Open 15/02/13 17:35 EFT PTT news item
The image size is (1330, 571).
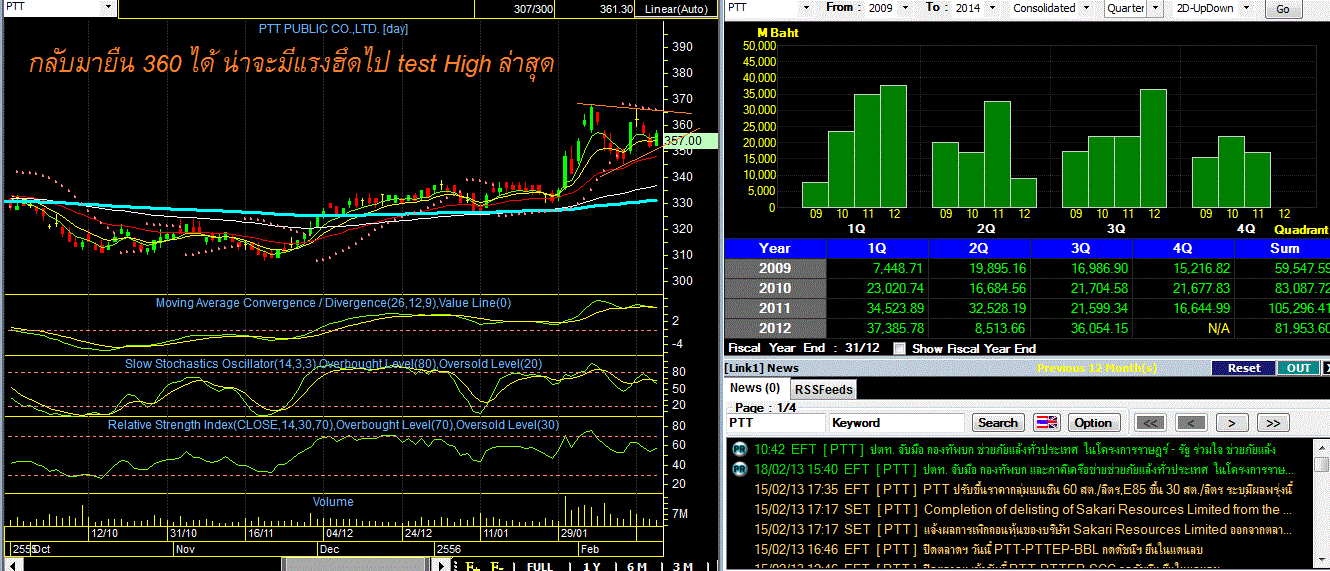(x=1024, y=489)
